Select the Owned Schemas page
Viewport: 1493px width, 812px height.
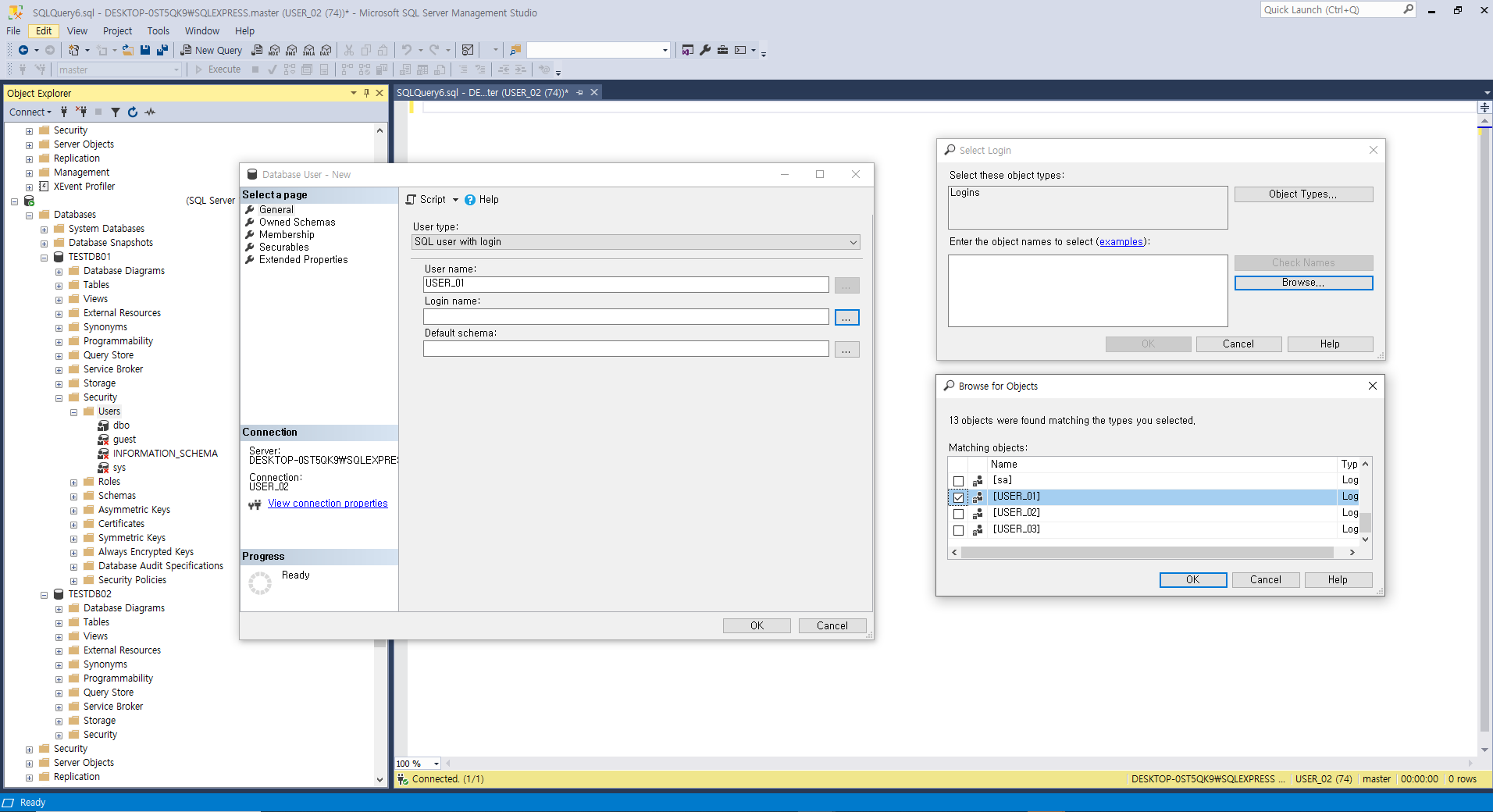(297, 223)
